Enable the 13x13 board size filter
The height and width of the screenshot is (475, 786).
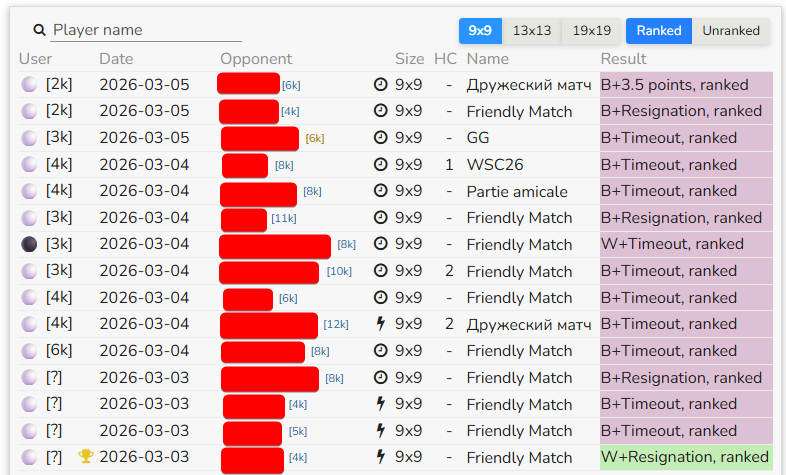click(x=532, y=31)
